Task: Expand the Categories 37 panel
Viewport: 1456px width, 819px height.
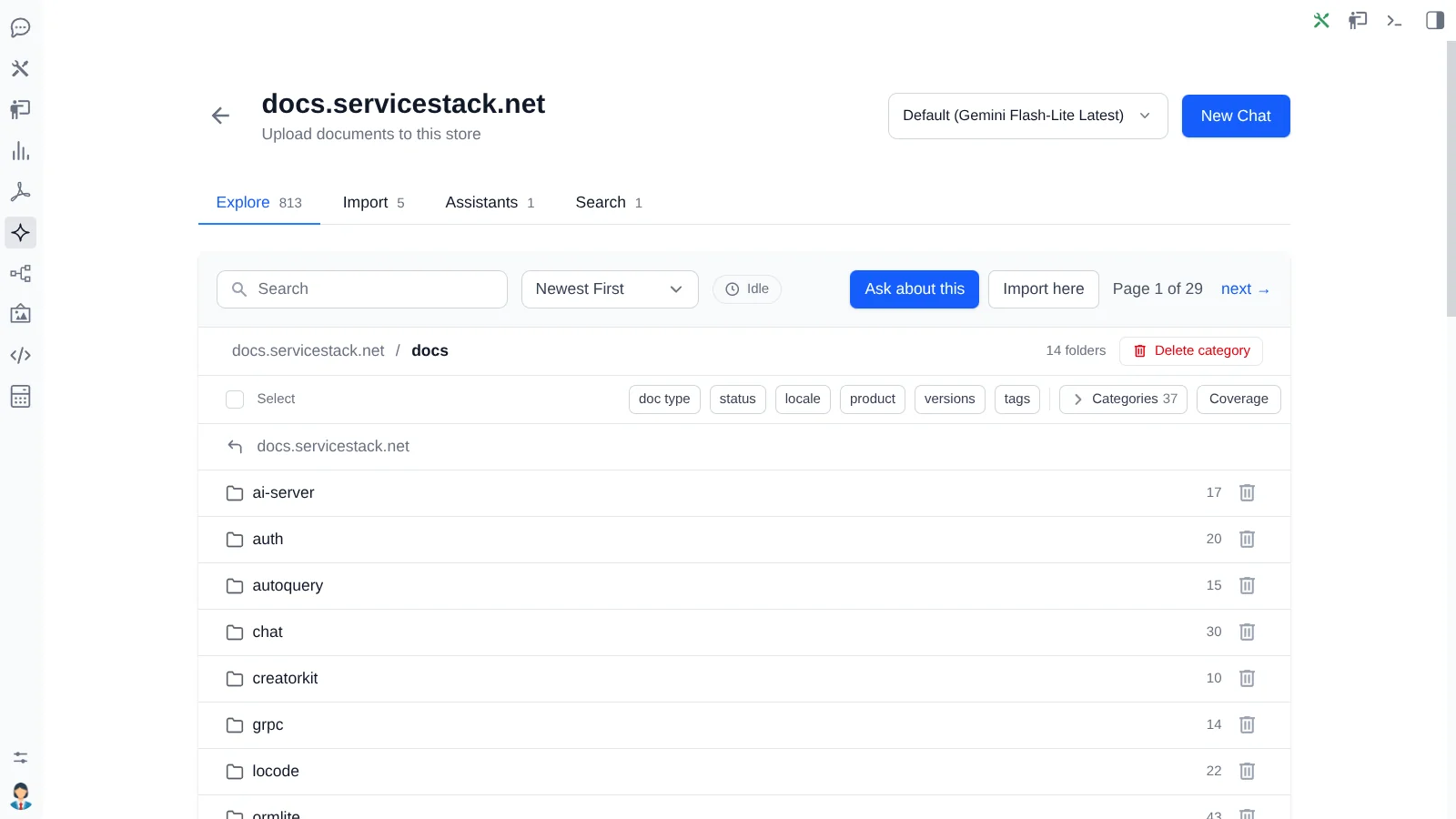Action: [x=1123, y=399]
